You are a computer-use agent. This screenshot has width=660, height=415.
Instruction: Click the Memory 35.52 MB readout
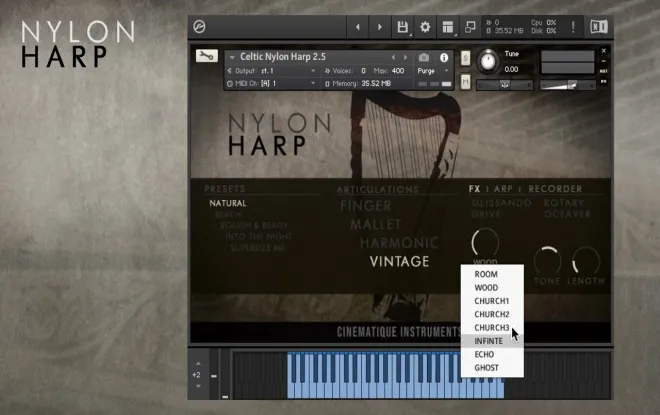(376, 84)
